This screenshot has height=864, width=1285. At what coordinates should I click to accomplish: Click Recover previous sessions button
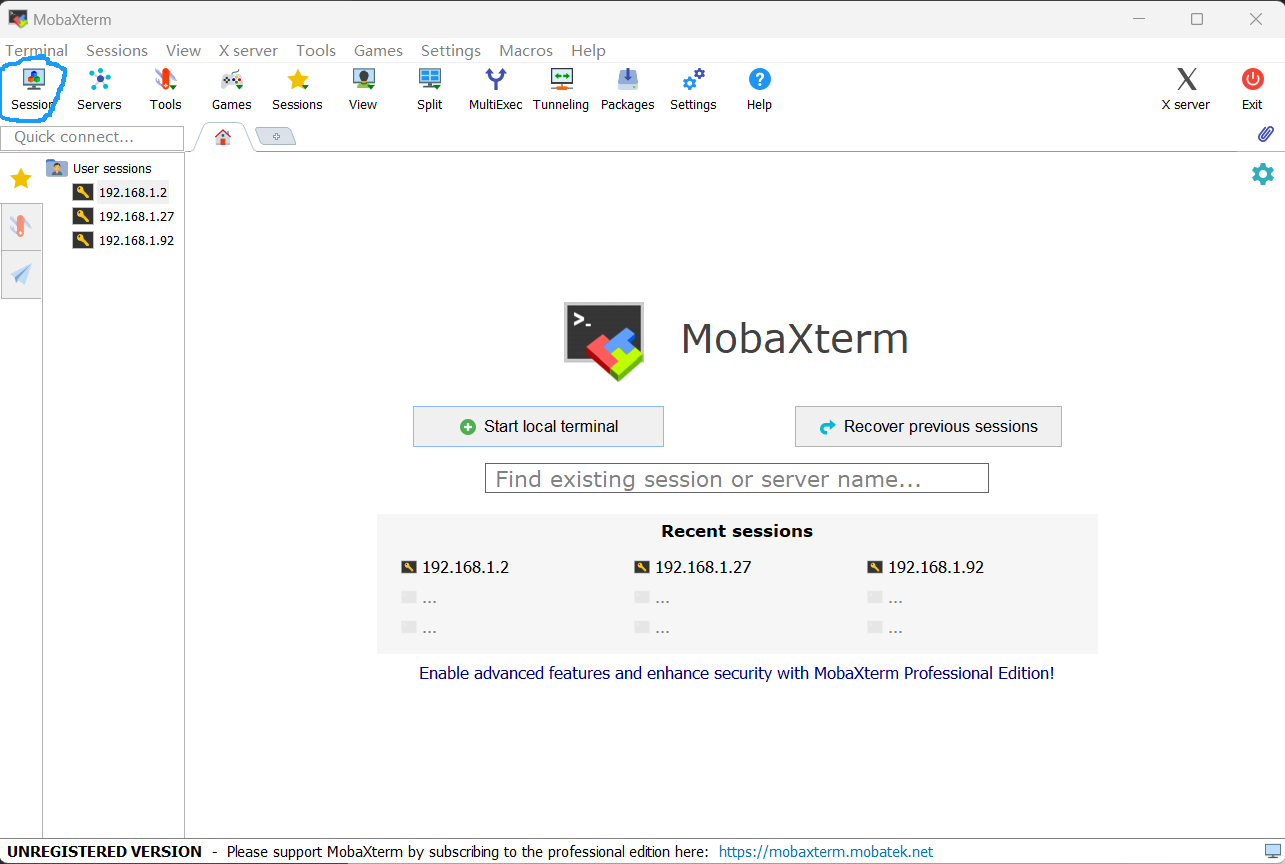tap(928, 426)
